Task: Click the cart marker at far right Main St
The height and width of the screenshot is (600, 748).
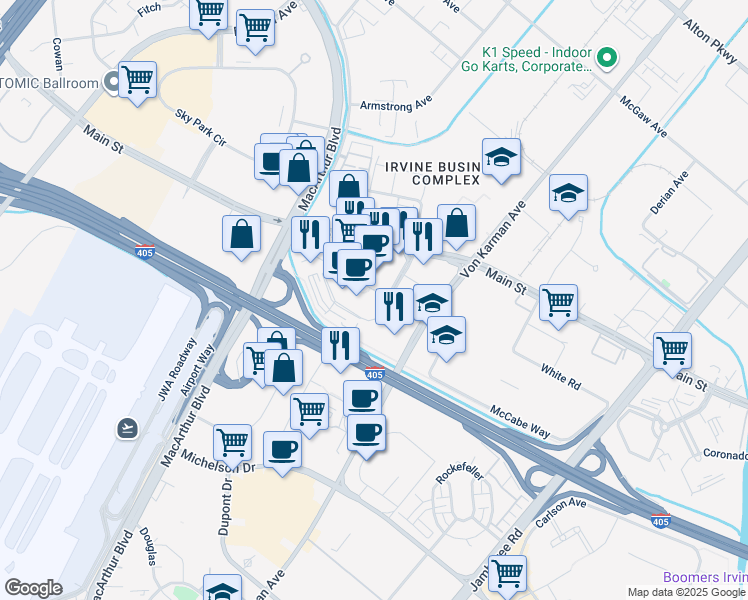Action: click(672, 353)
